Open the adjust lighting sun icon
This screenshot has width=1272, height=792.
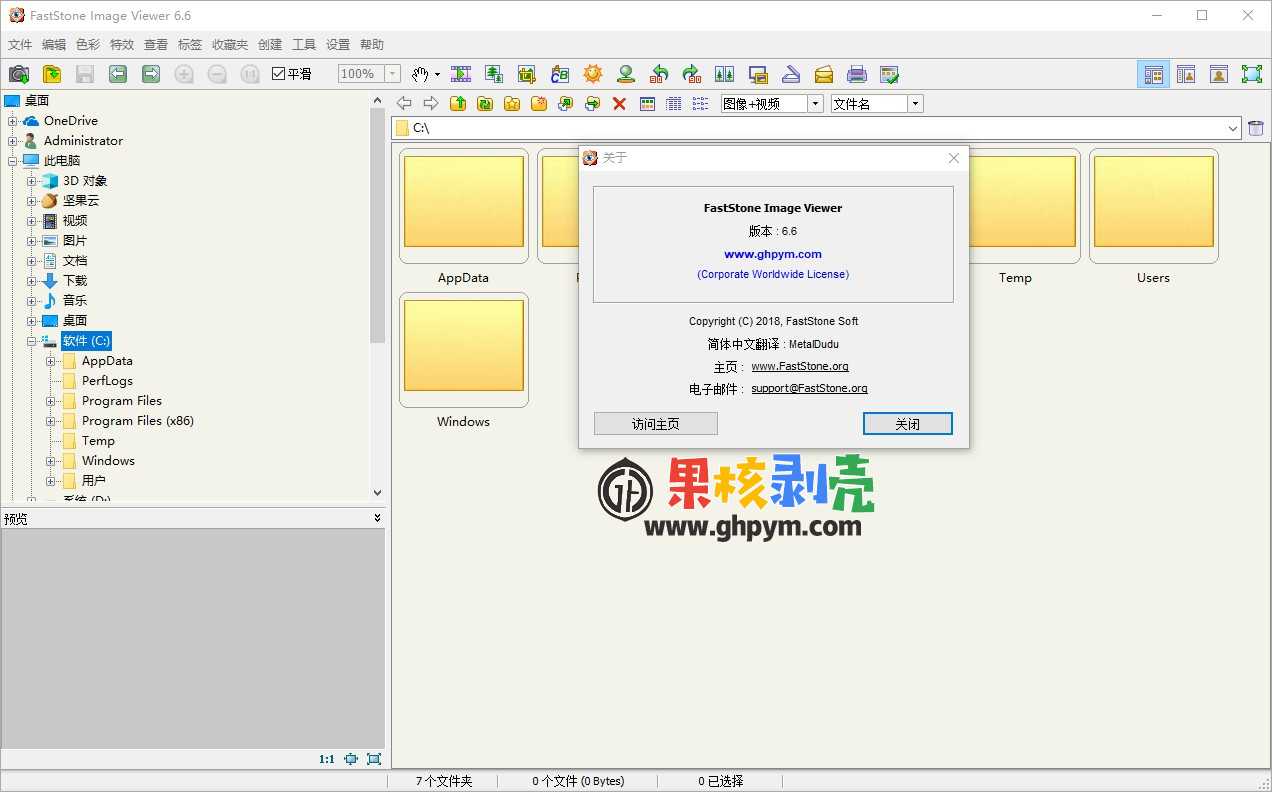[x=593, y=74]
